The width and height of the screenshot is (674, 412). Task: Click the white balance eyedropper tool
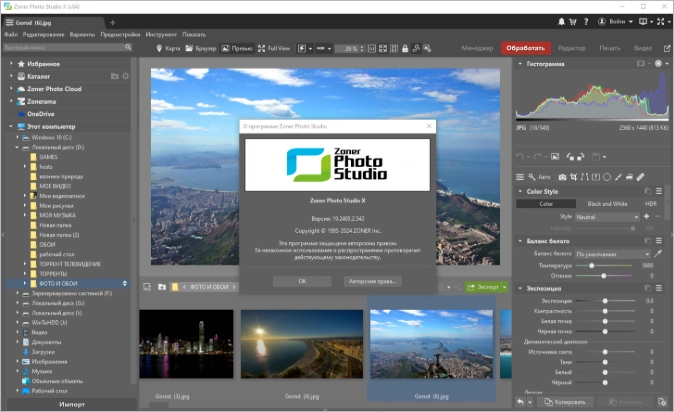[x=658, y=253]
